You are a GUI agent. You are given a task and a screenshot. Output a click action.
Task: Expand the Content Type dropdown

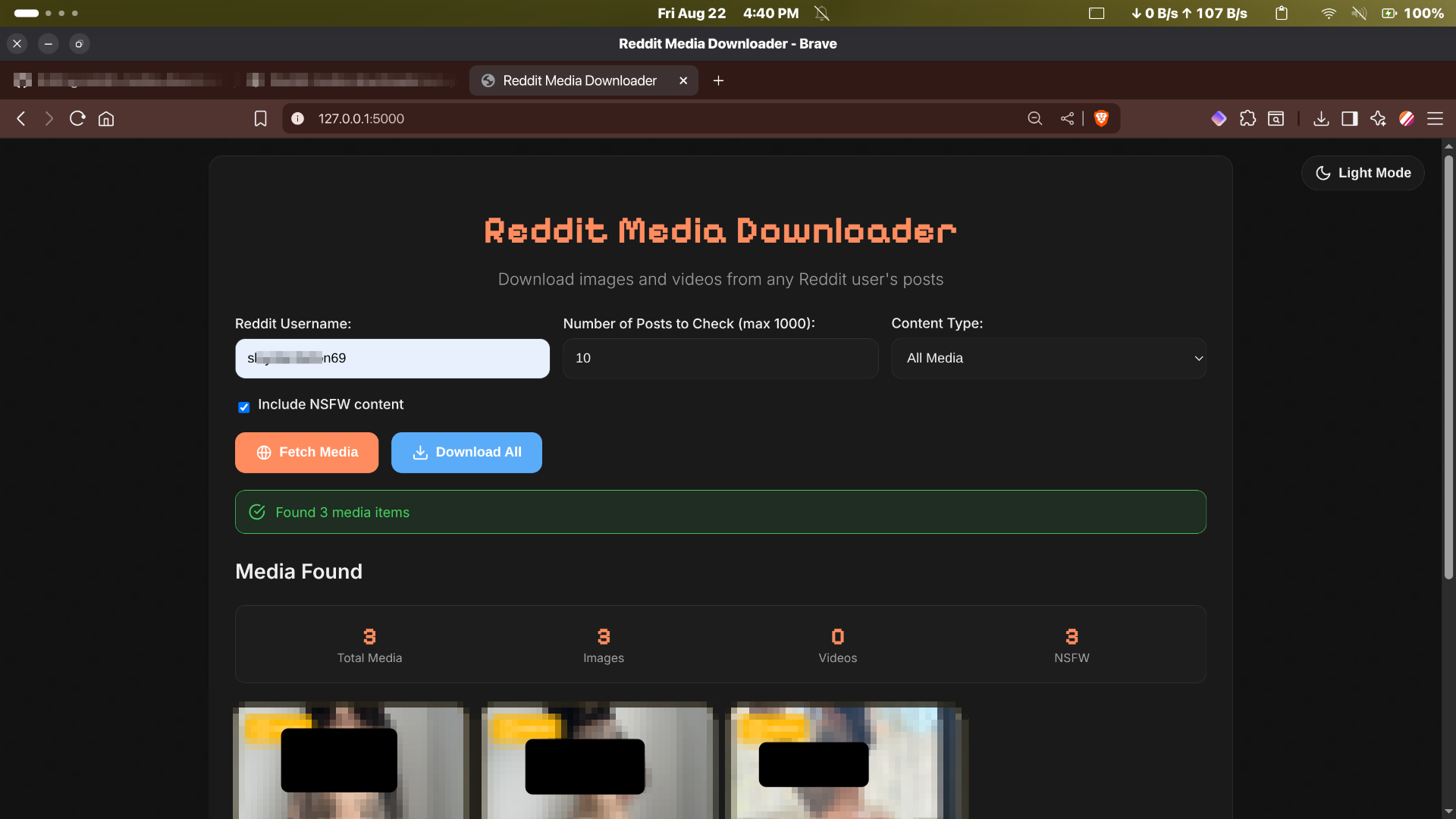(1048, 359)
